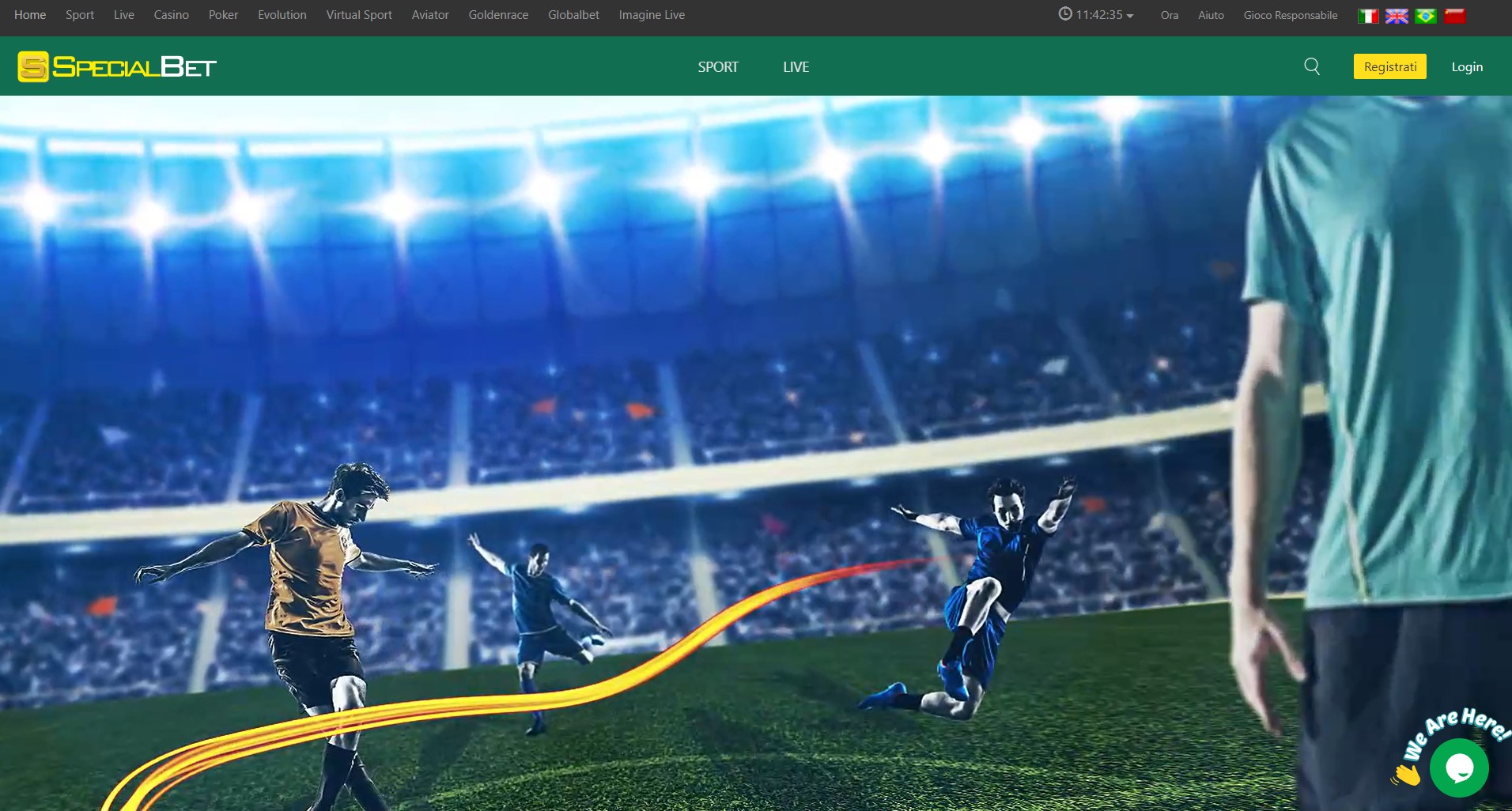Open the Aiuto help link
The image size is (1512, 811).
1211,15
